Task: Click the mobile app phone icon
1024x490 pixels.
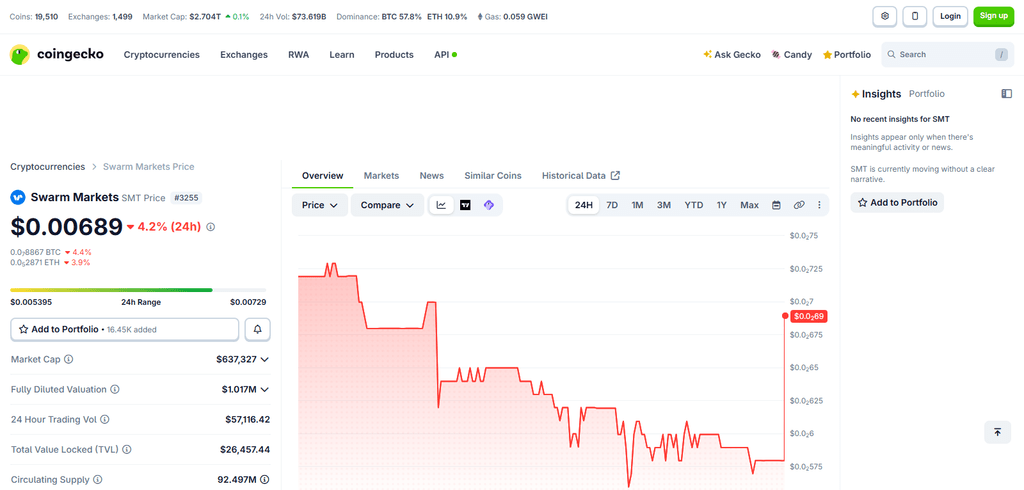Action: (915, 16)
